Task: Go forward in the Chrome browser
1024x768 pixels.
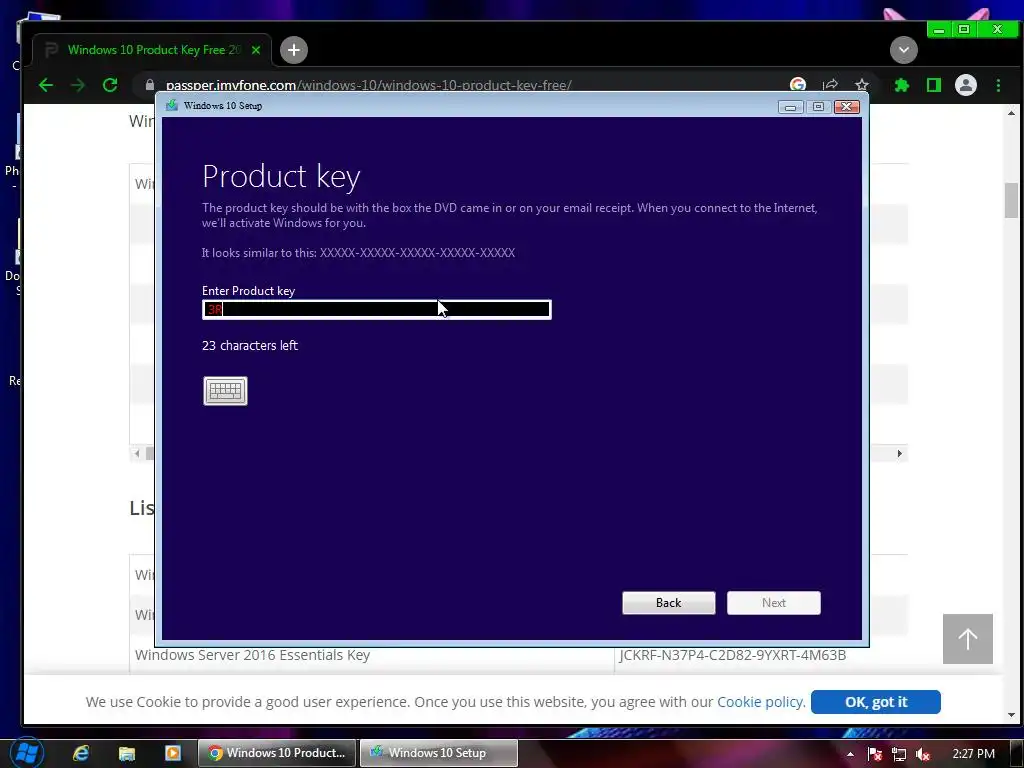Action: pos(78,85)
